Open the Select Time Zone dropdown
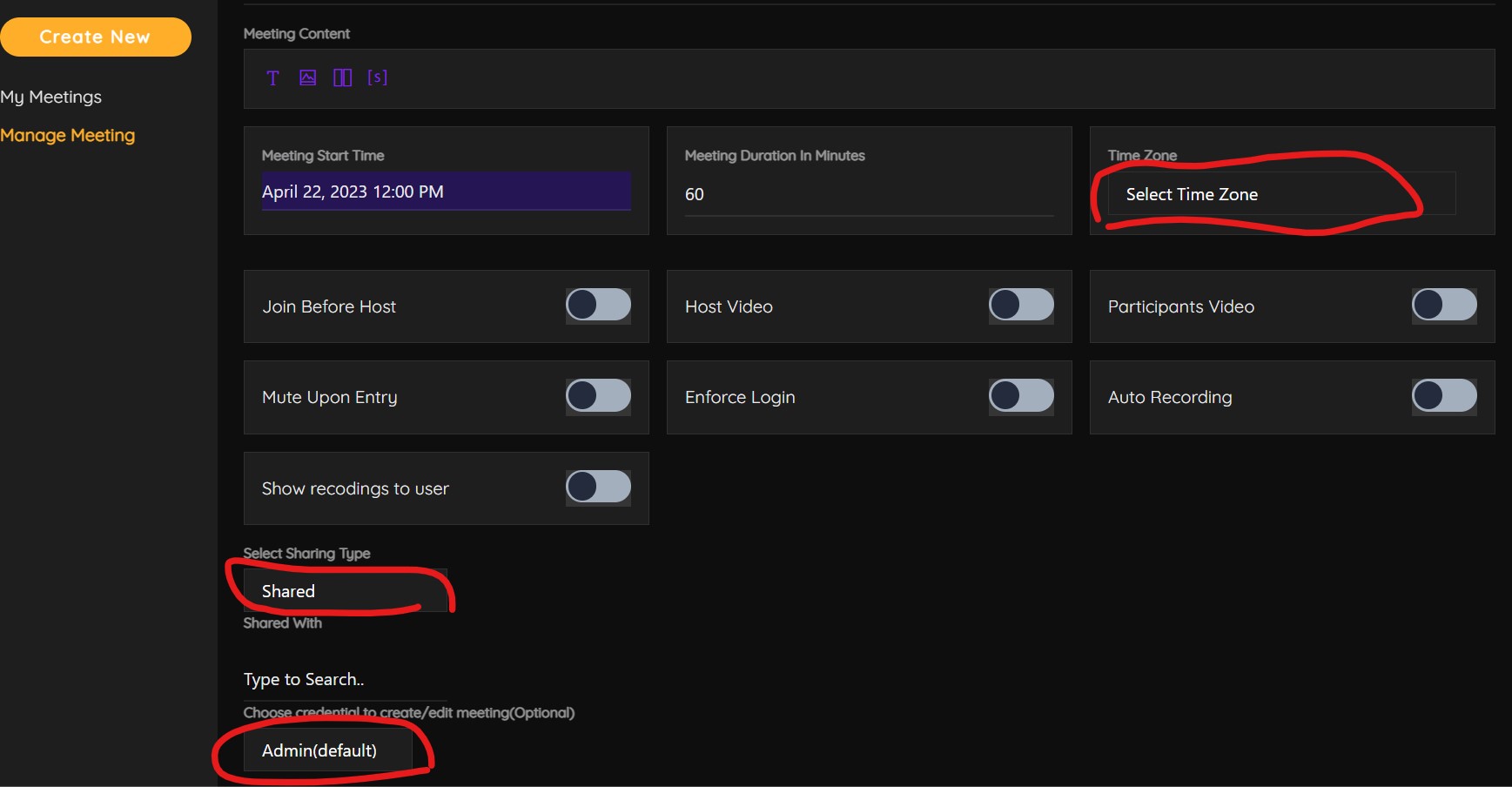 (1280, 194)
